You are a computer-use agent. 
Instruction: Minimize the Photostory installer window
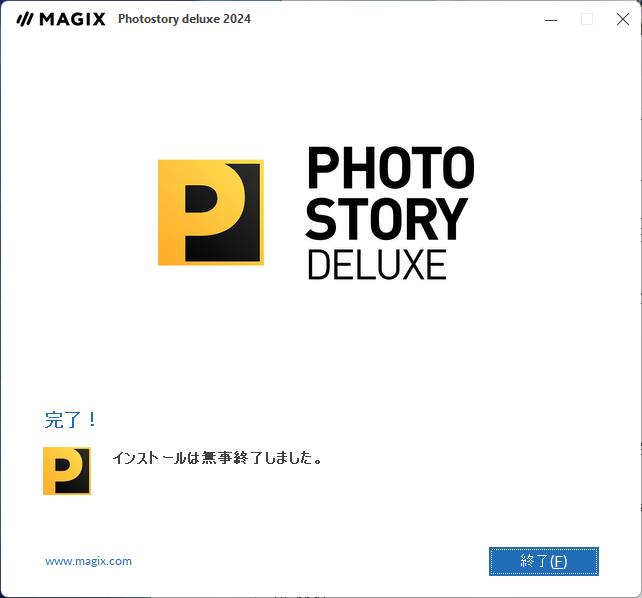point(551,19)
